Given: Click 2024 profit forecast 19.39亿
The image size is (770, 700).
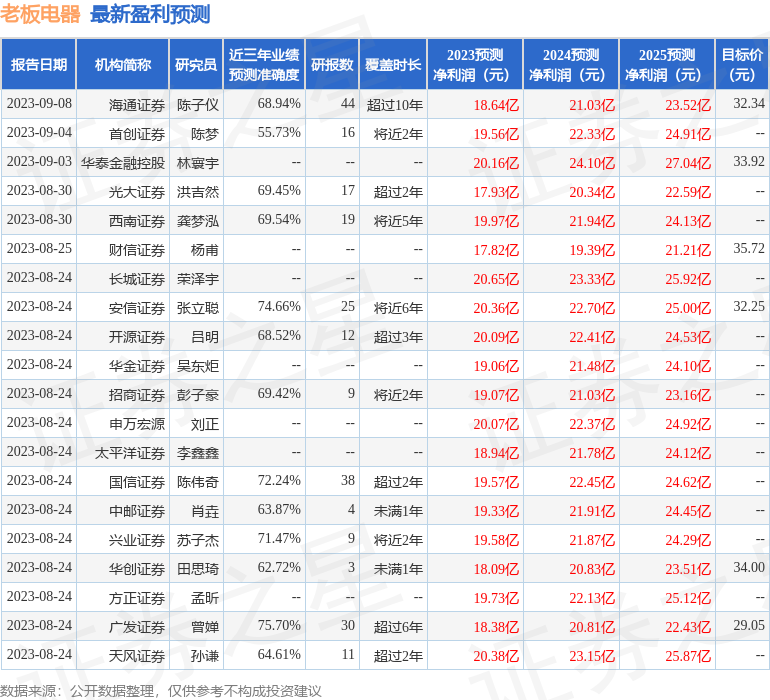Looking at the screenshot, I should click(592, 250).
